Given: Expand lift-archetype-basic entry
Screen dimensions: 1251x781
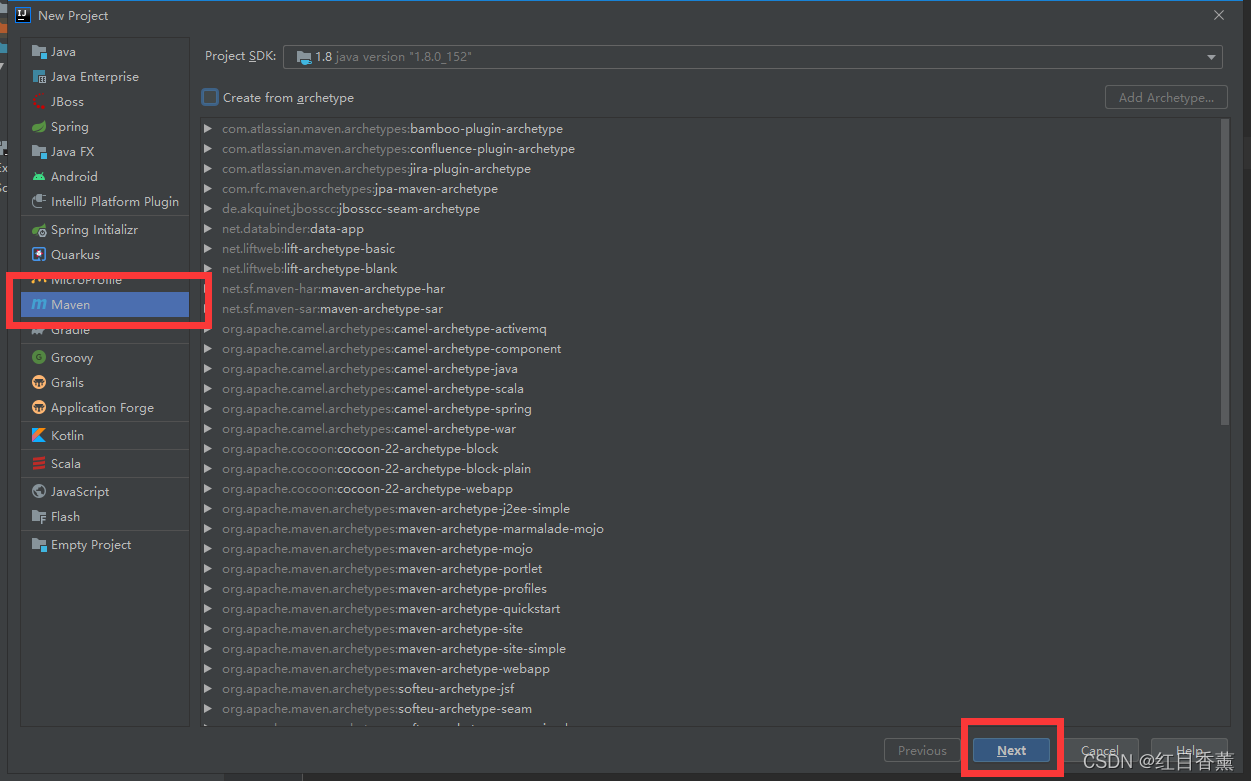Looking at the screenshot, I should (208, 249).
